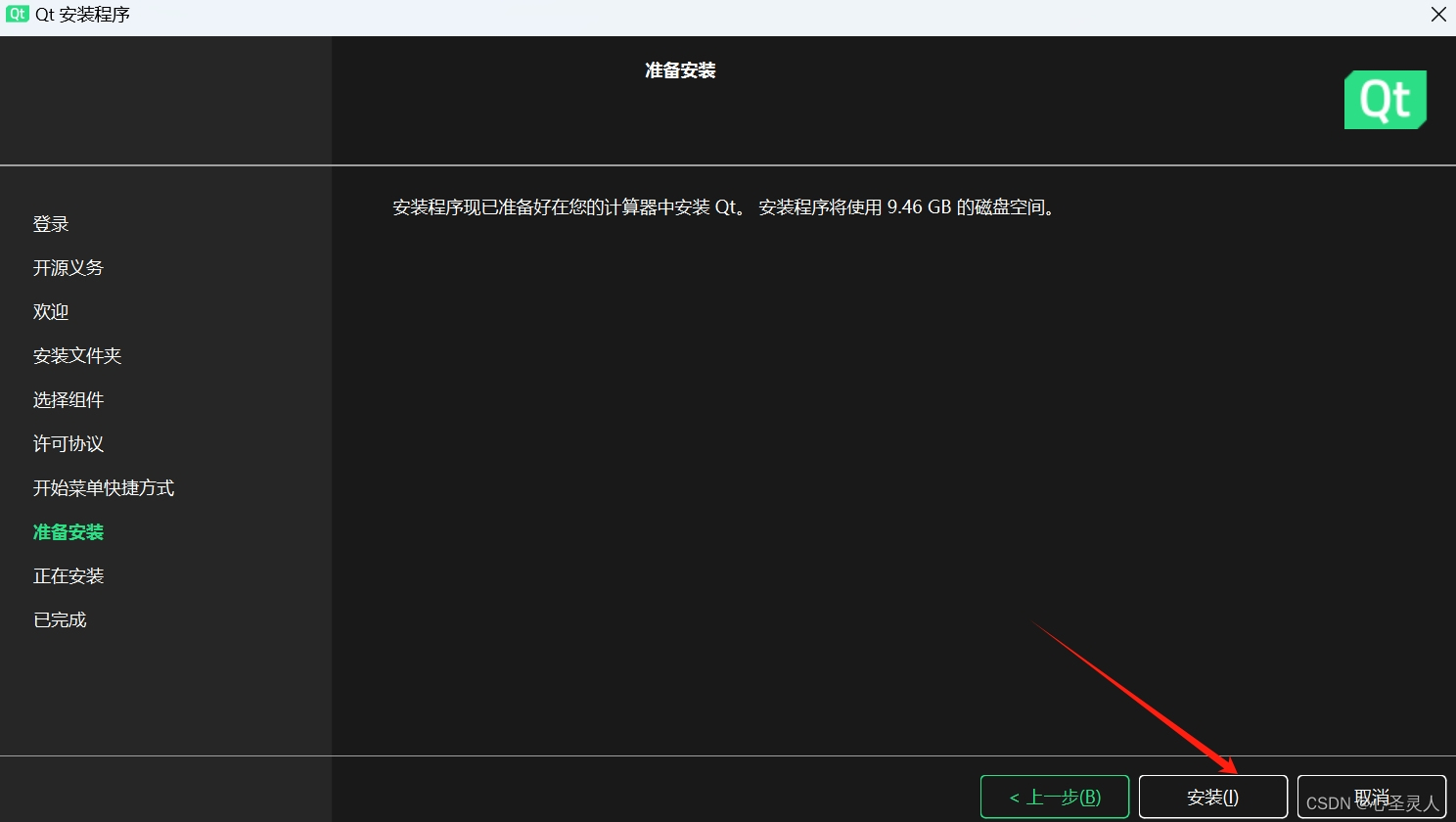
Task: Select the 正在安装 step
Action: tap(68, 575)
